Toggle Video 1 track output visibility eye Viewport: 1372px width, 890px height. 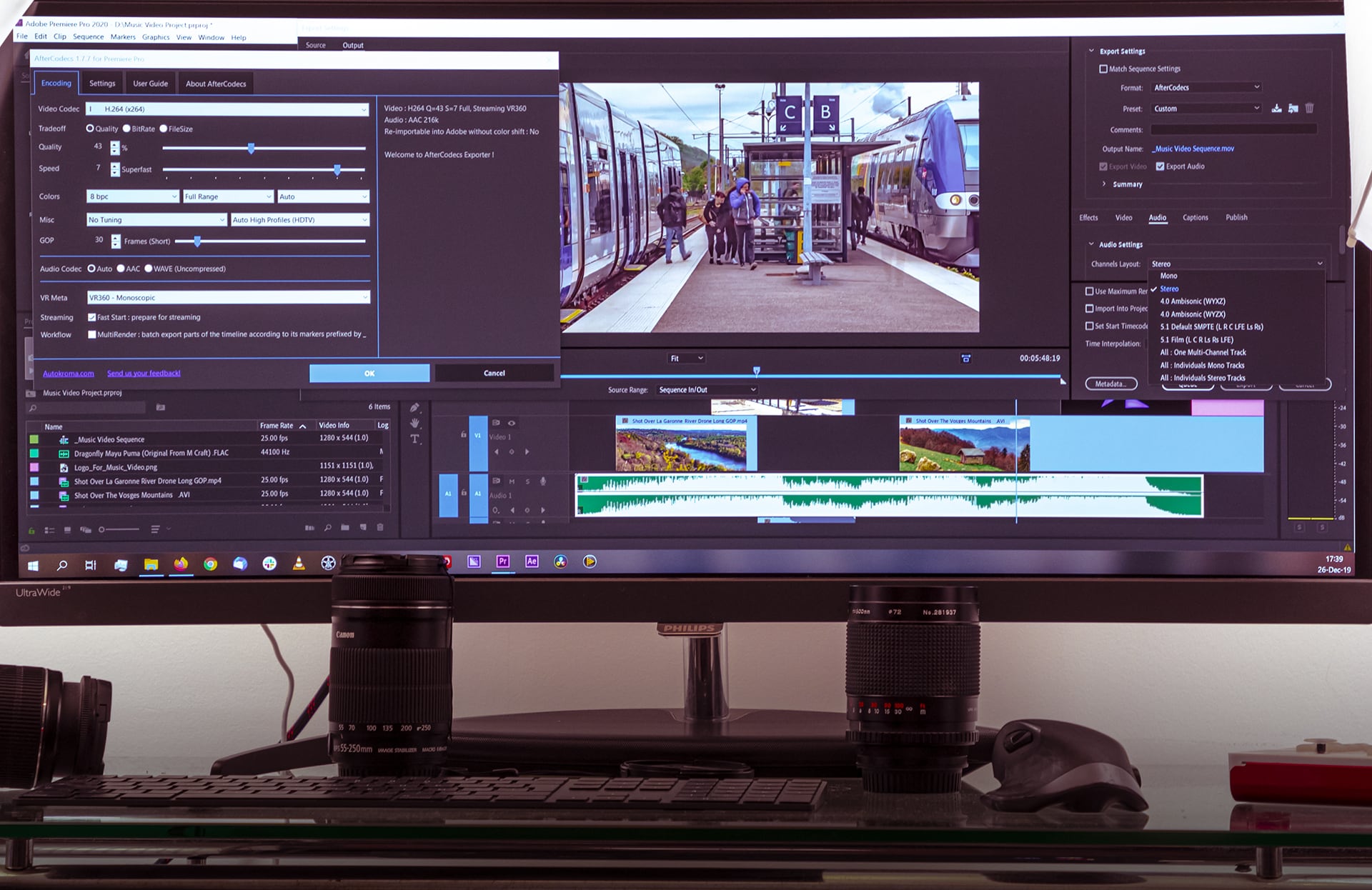click(x=511, y=423)
